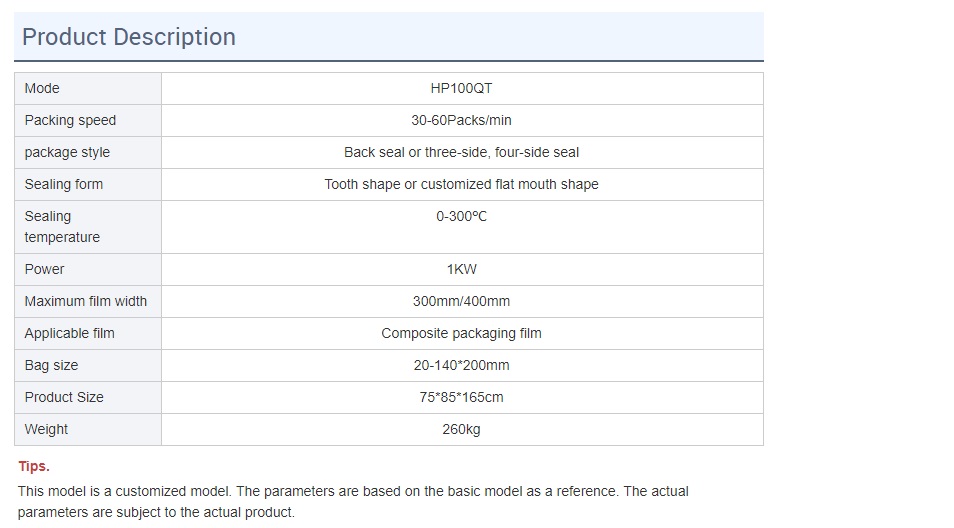Click the Power row label
This screenshot has height=528, width=954.
coord(44,269)
